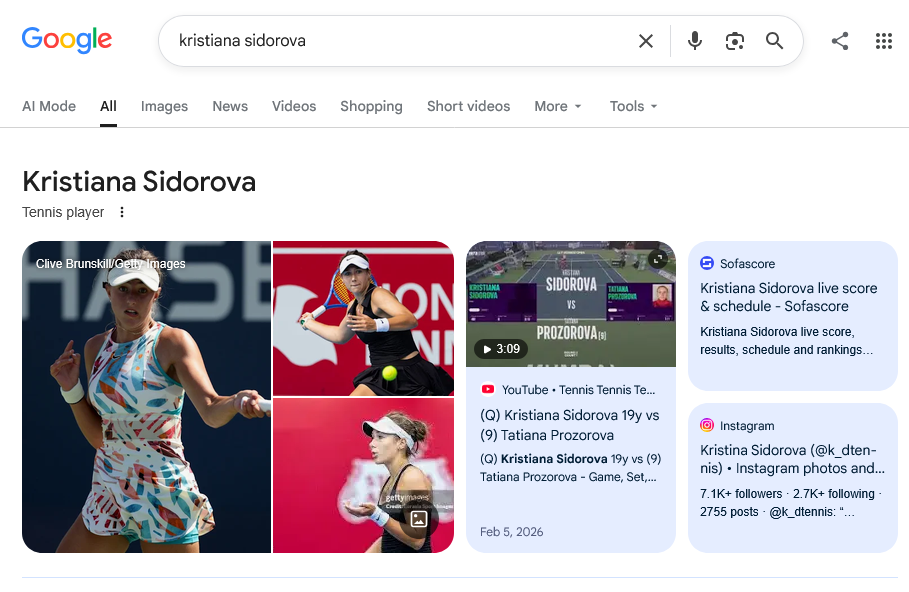Open the photo with blue racket
909x592 pixels.
363,318
